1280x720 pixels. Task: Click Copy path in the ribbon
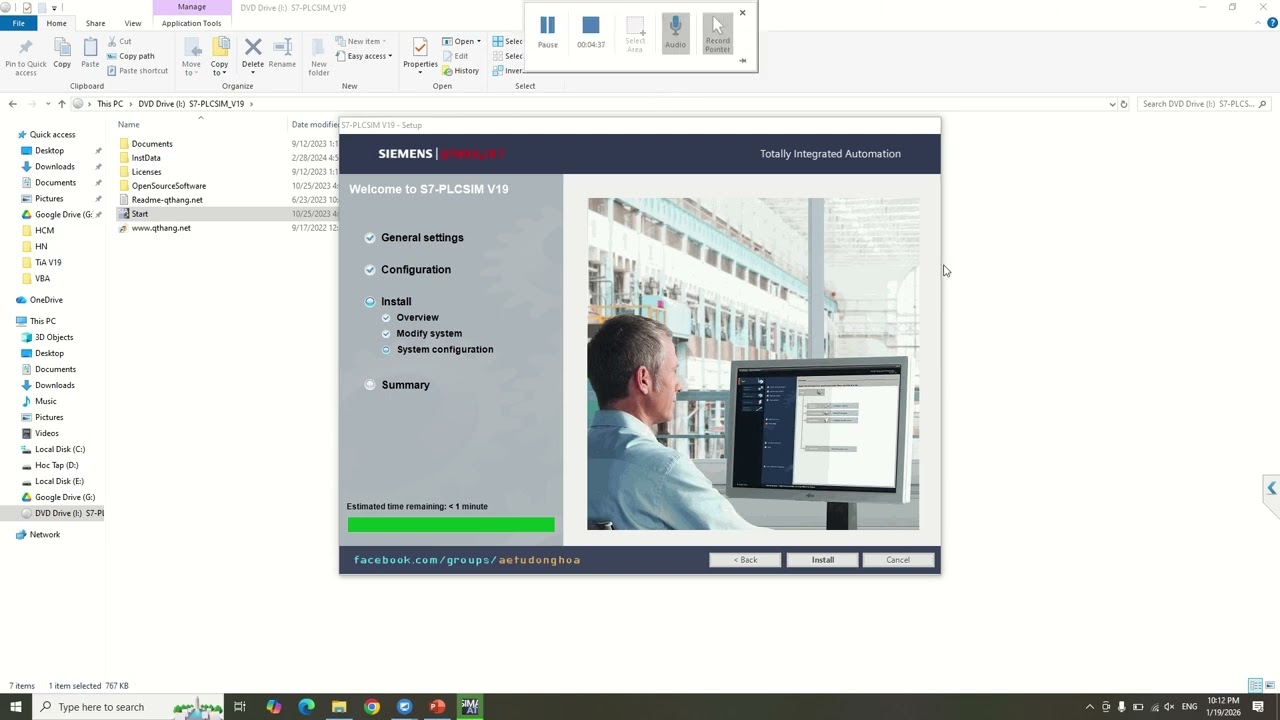(x=130, y=56)
